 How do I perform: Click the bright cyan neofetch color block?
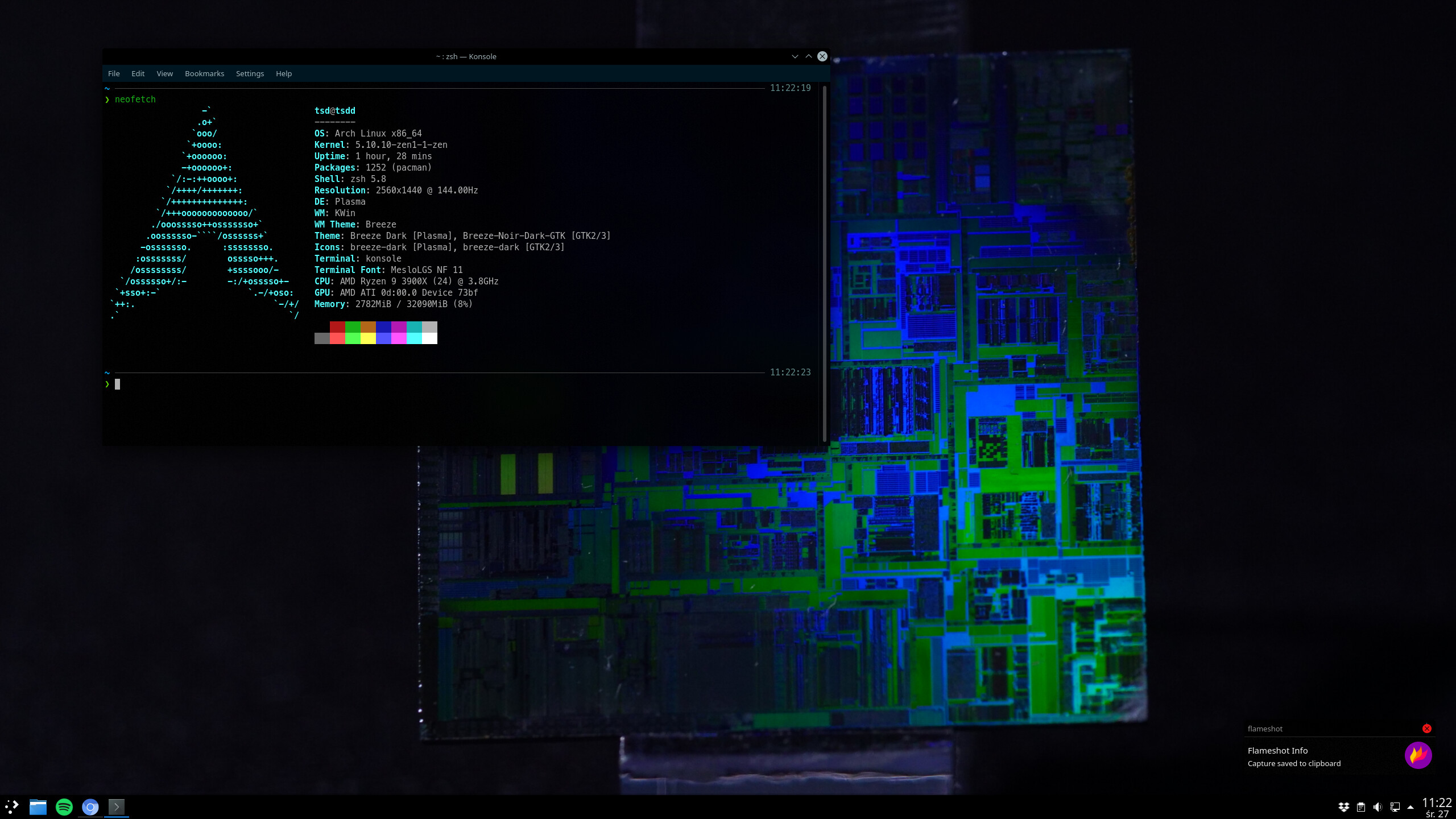click(x=414, y=338)
